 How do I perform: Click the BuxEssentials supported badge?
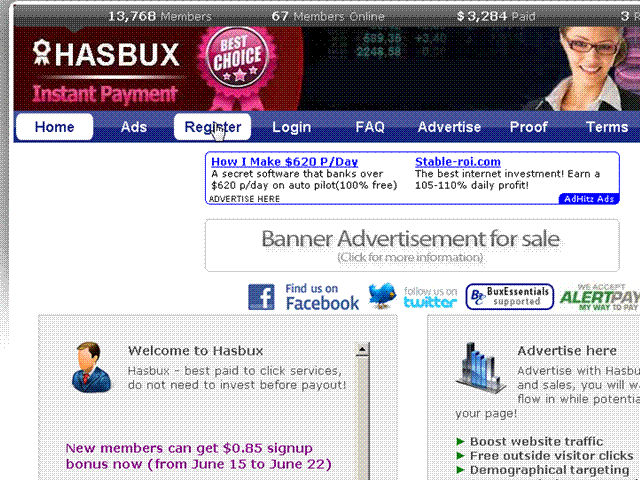(509, 297)
